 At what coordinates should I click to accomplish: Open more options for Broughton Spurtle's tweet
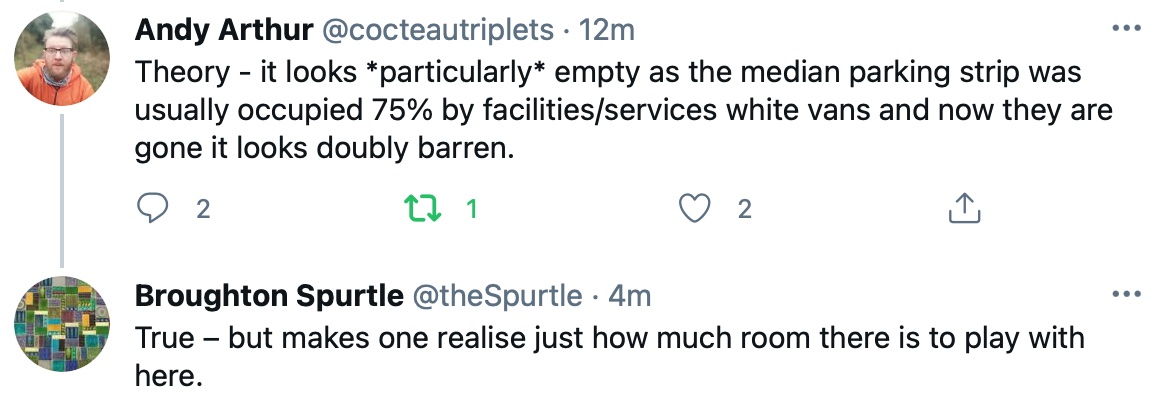point(1126,295)
